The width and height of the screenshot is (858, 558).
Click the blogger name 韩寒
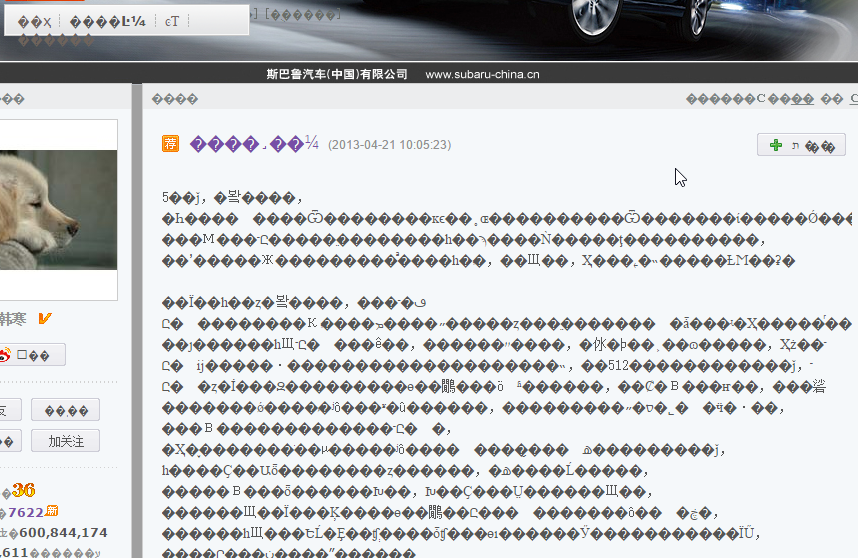tap(13, 318)
